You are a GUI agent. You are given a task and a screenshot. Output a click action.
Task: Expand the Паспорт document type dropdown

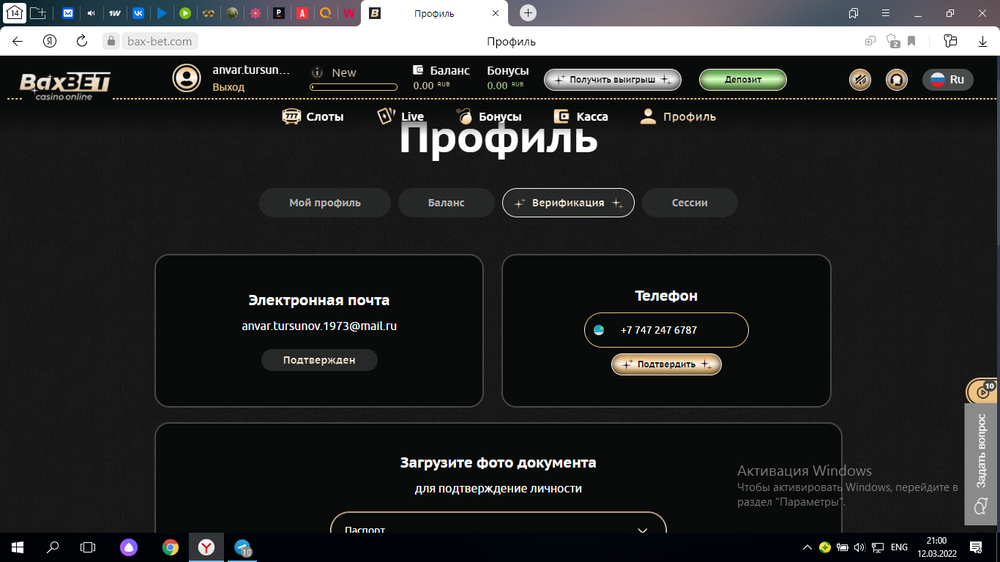(x=498, y=526)
